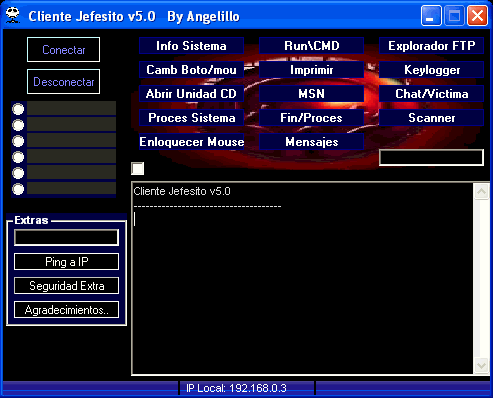
Task: Select the fourth radio button in the list
Action: coord(18,157)
